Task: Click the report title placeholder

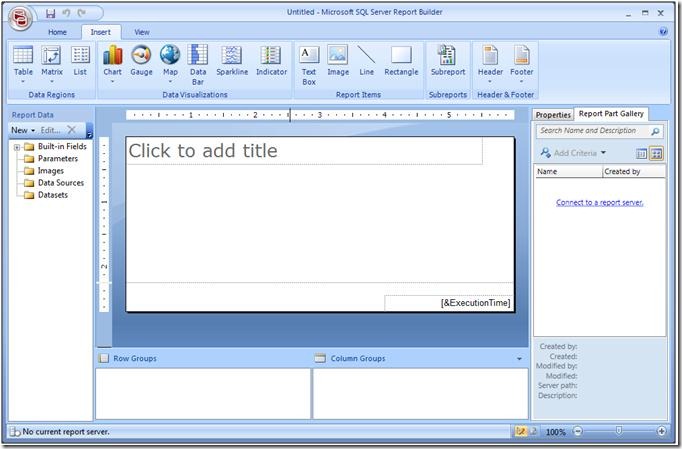Action: [x=304, y=151]
